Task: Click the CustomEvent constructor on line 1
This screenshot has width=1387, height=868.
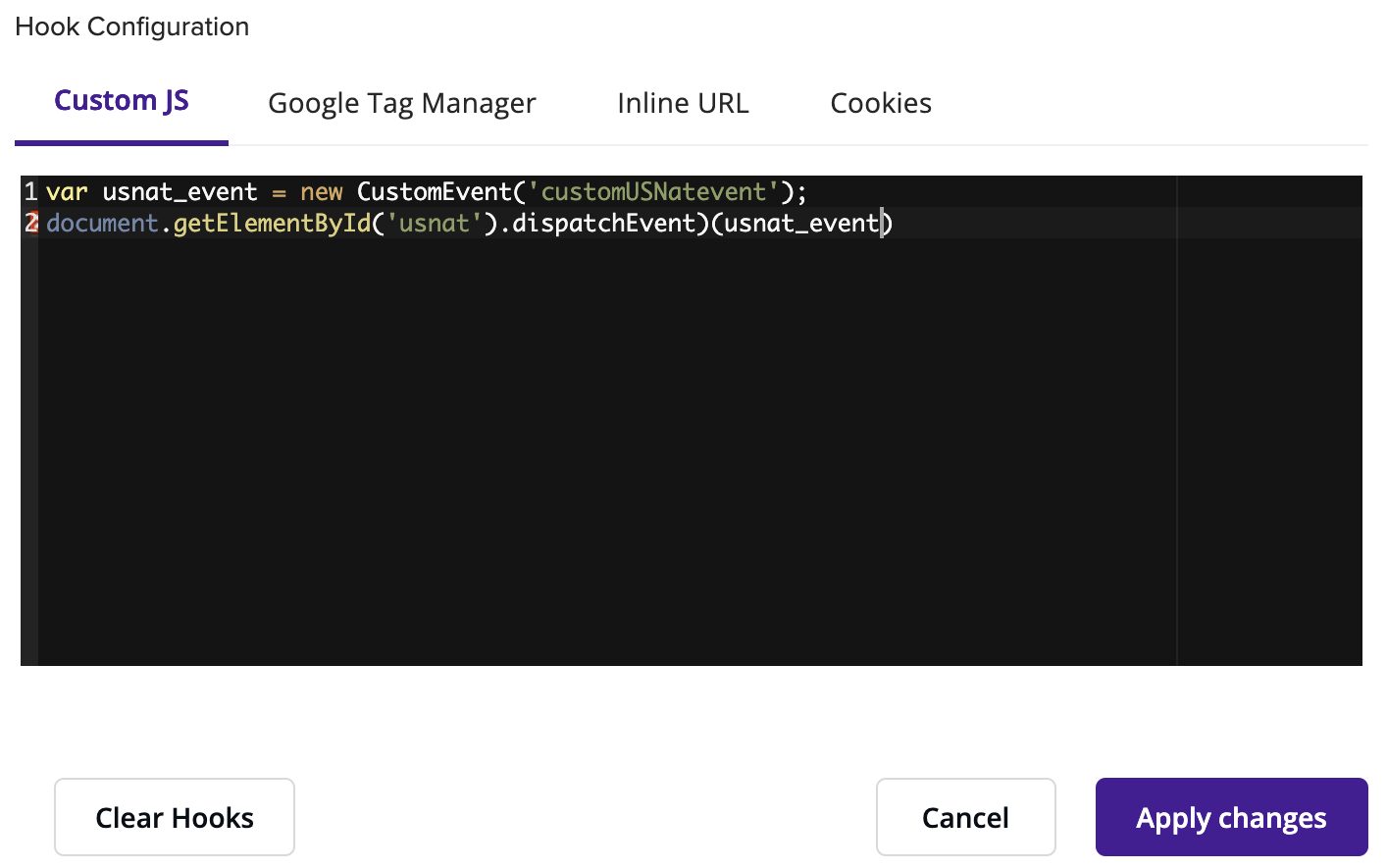Action: click(x=435, y=191)
